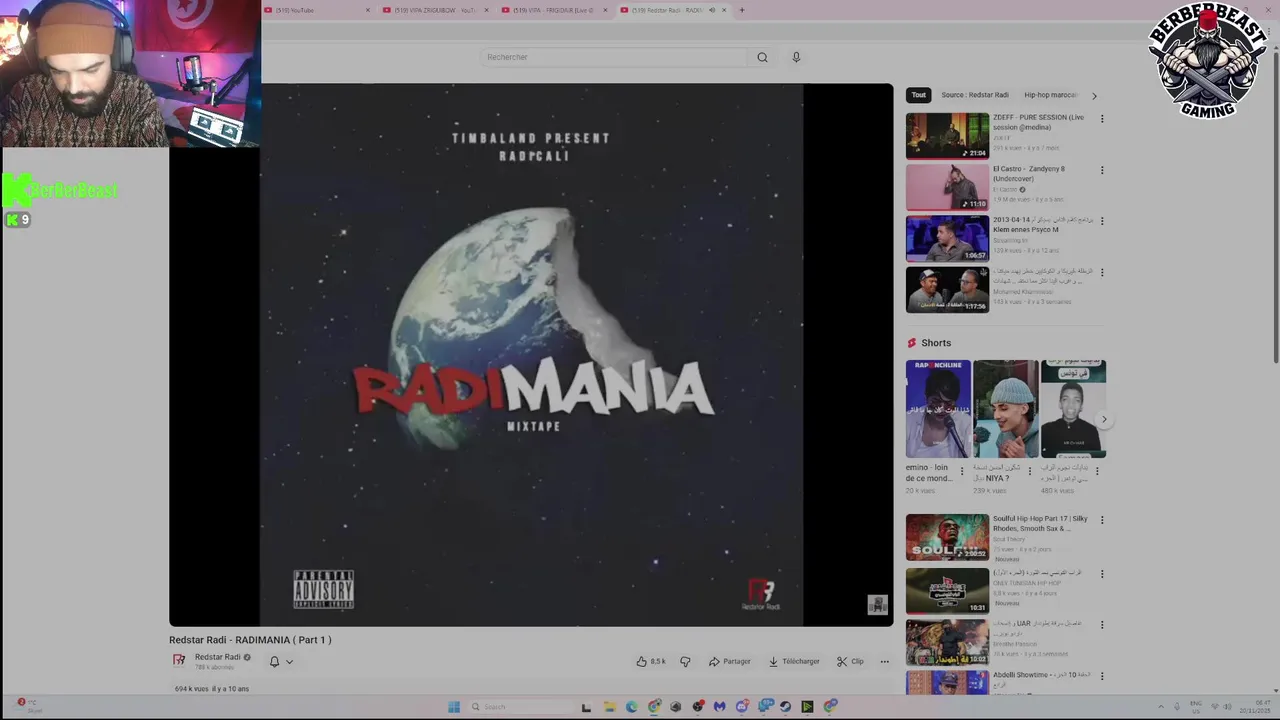Like the video with thumbs up
1280x720 pixels.
coord(650,661)
